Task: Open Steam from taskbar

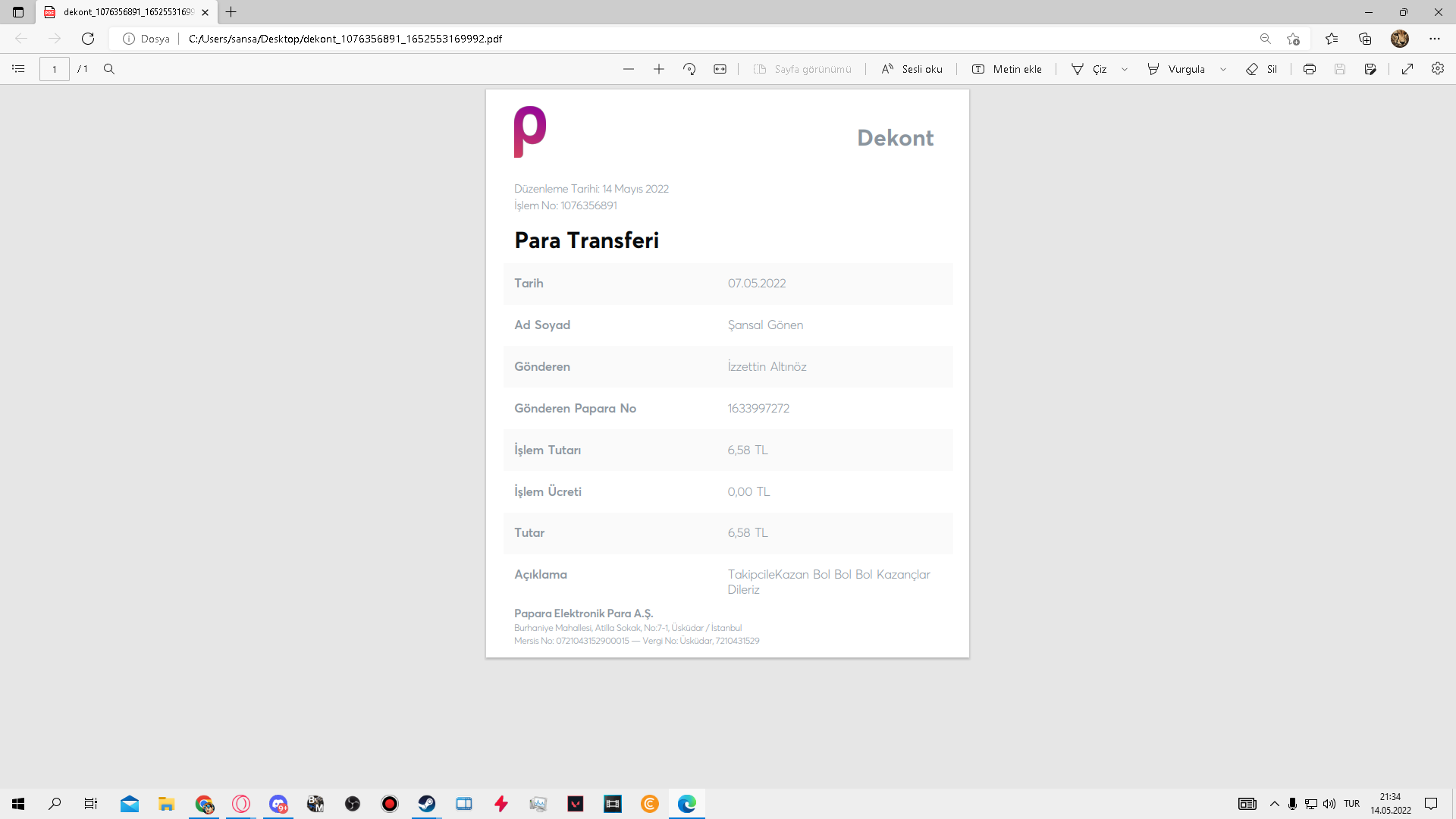Action: pos(427,804)
